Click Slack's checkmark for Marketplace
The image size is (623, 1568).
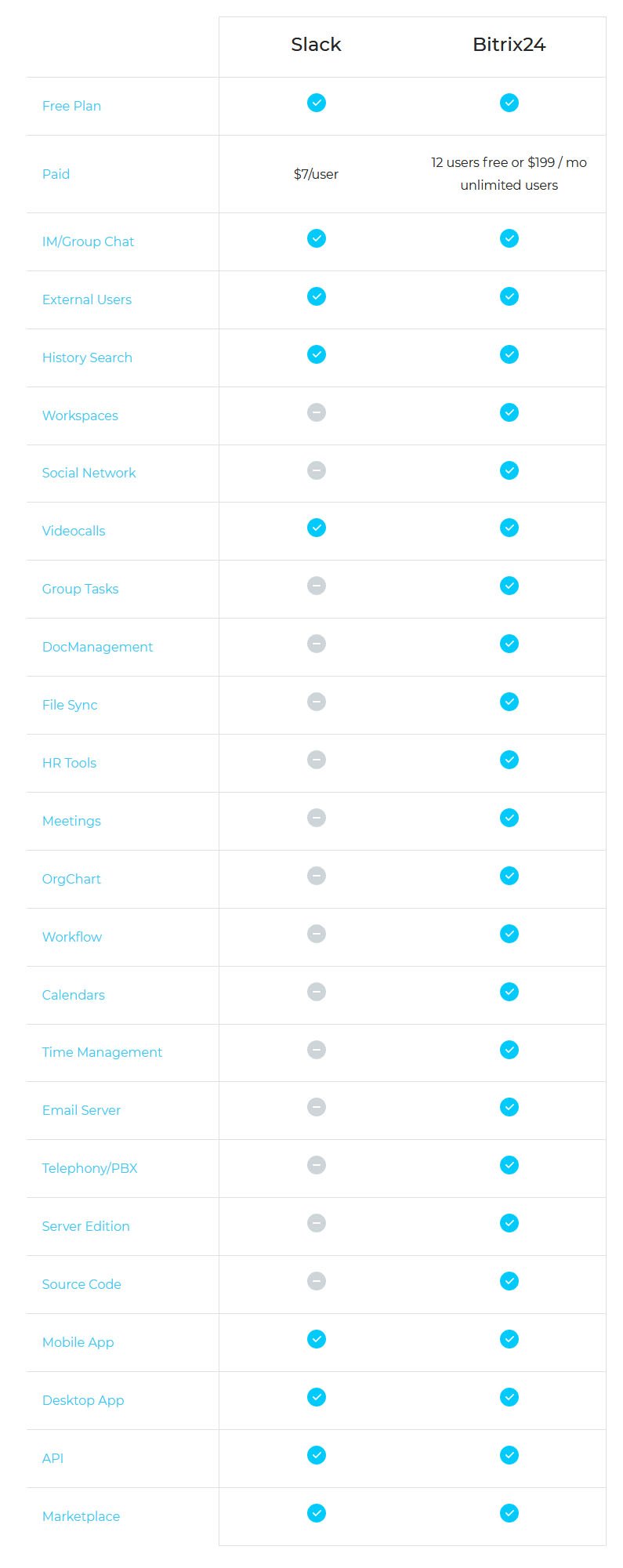[x=317, y=1513]
